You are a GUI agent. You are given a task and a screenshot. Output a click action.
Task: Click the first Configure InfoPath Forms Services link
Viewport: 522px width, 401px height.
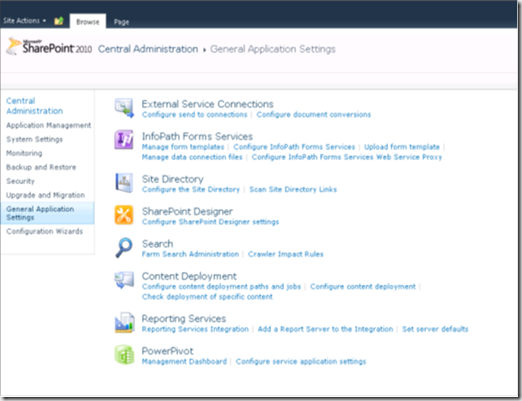click(x=294, y=147)
